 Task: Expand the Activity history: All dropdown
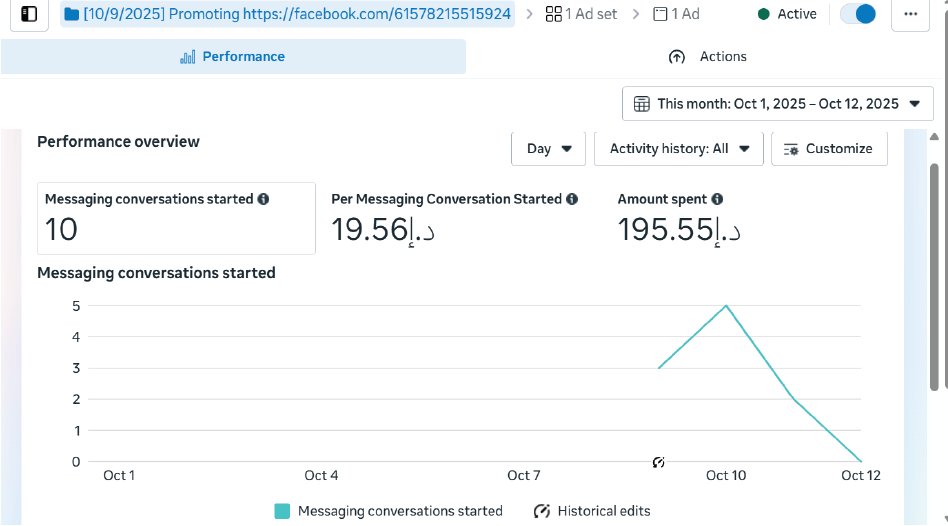679,148
